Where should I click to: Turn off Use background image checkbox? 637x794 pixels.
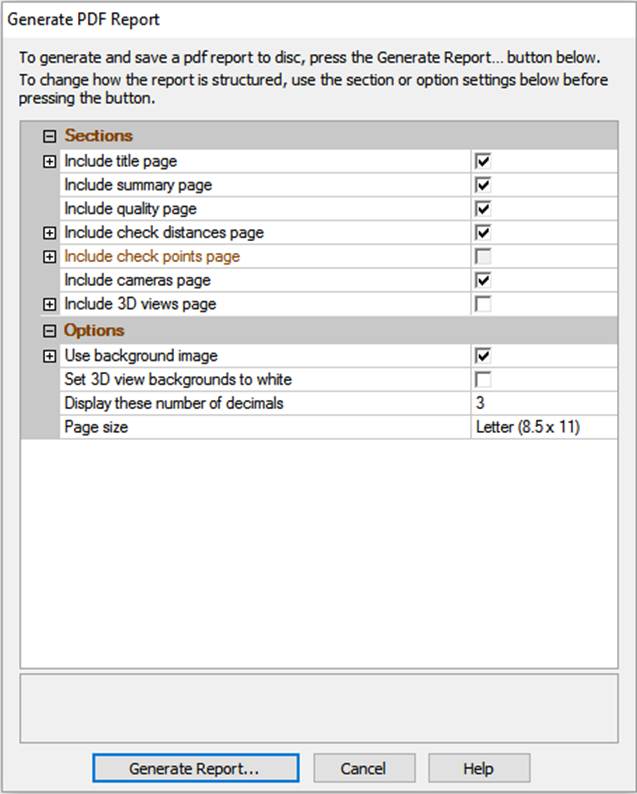(x=483, y=355)
